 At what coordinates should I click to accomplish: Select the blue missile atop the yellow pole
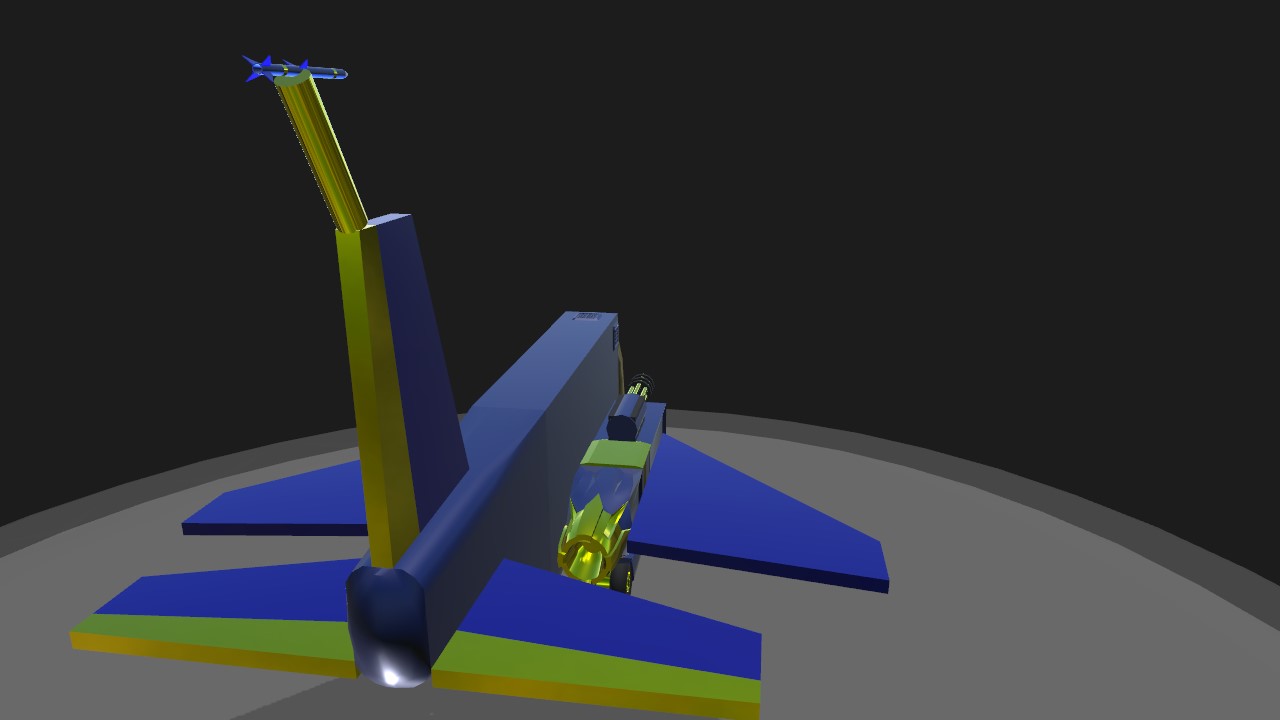294,69
